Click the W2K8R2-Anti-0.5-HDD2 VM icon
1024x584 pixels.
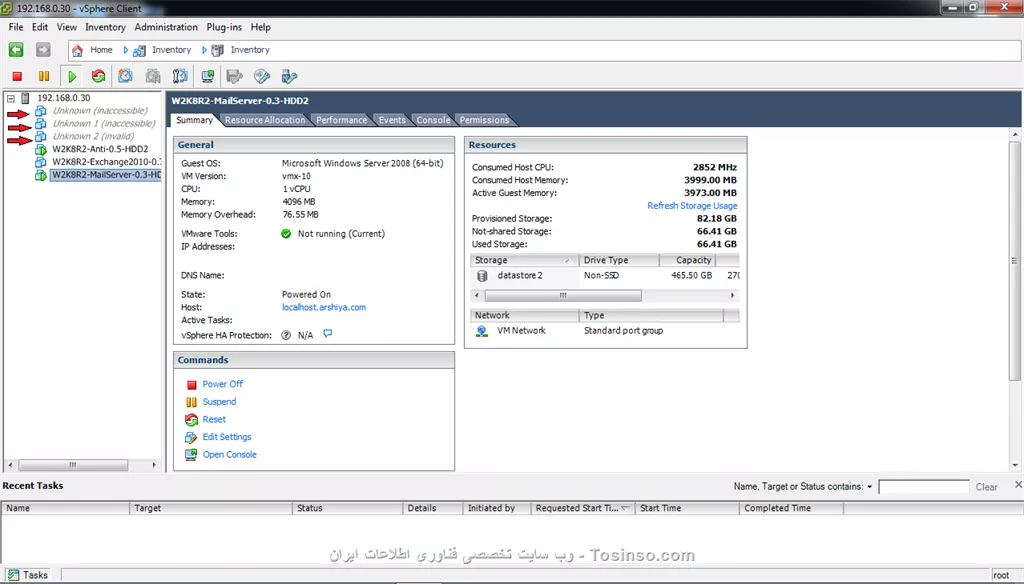[x=40, y=149]
